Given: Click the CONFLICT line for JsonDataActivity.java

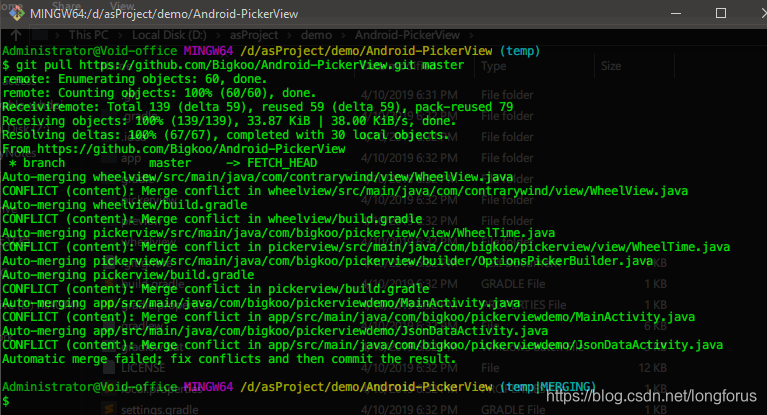Looking at the screenshot, I should click(x=362, y=345).
